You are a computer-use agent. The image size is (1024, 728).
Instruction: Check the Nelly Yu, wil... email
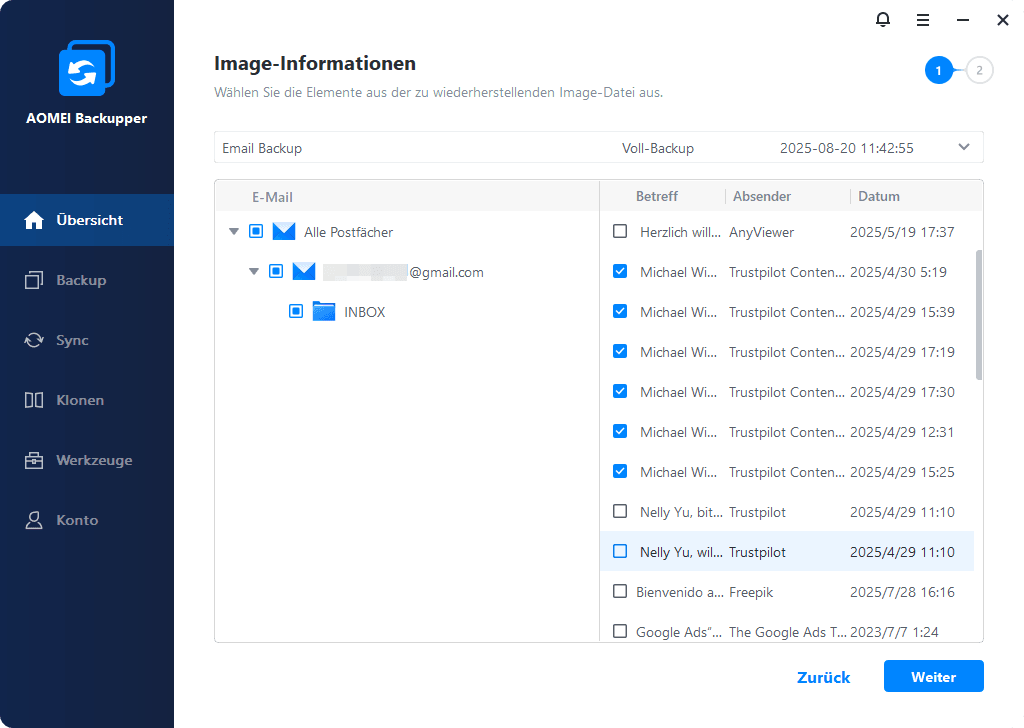coord(620,551)
